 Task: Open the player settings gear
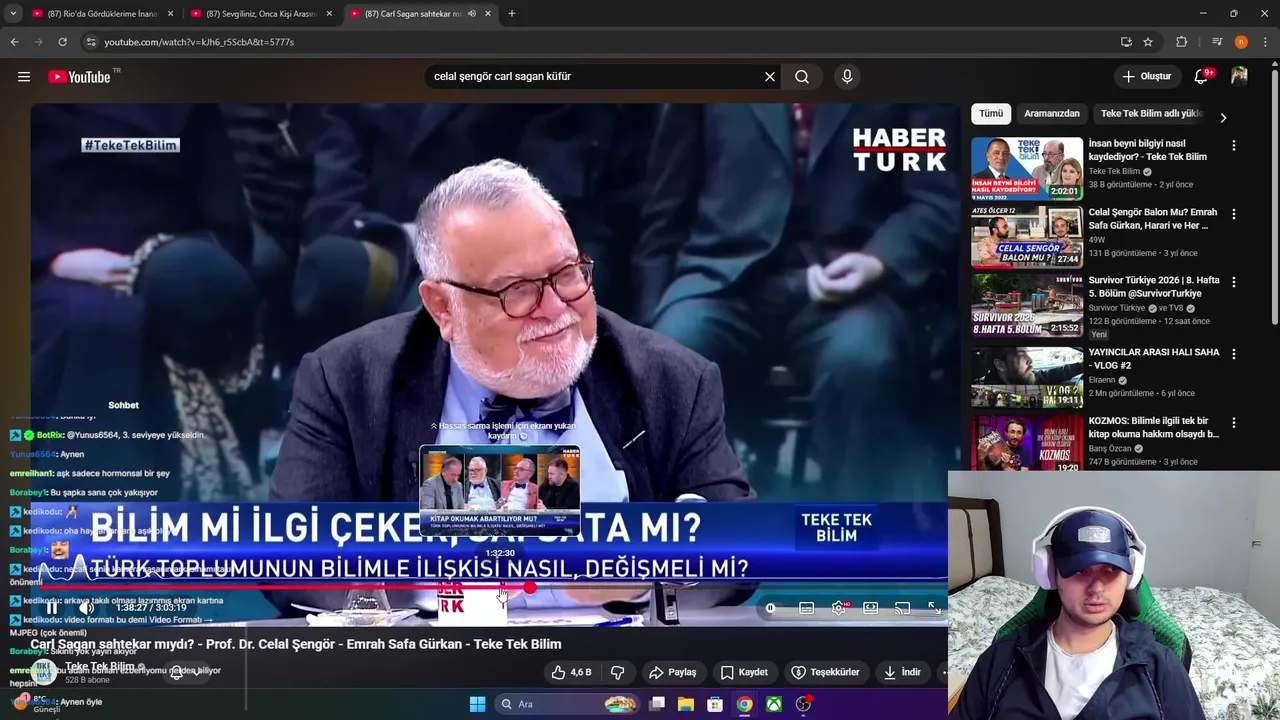pos(838,608)
